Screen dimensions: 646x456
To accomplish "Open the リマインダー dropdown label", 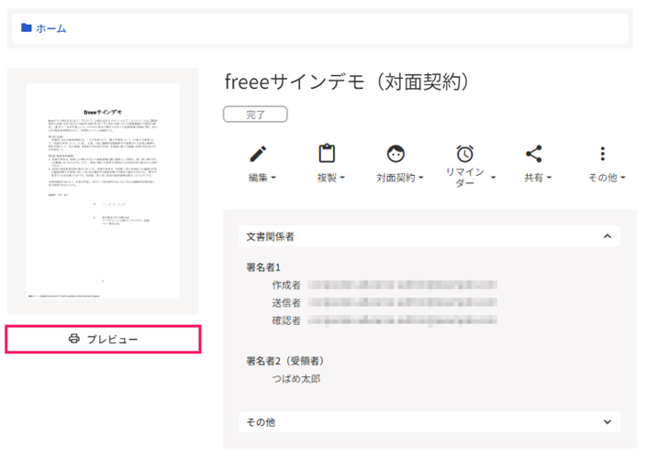I will tap(470, 178).
